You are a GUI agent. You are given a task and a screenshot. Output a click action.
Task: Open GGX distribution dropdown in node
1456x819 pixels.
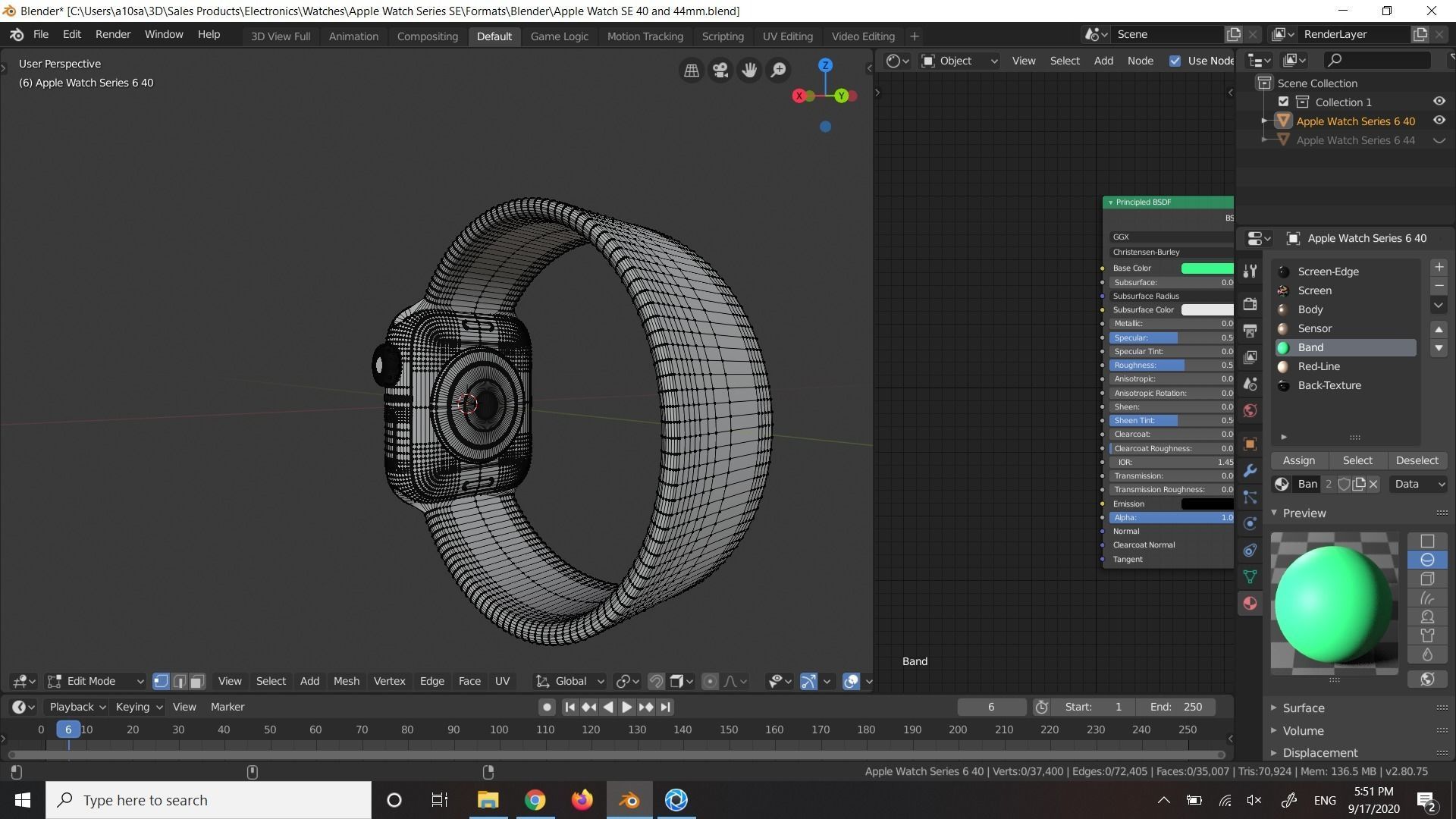[1171, 237]
